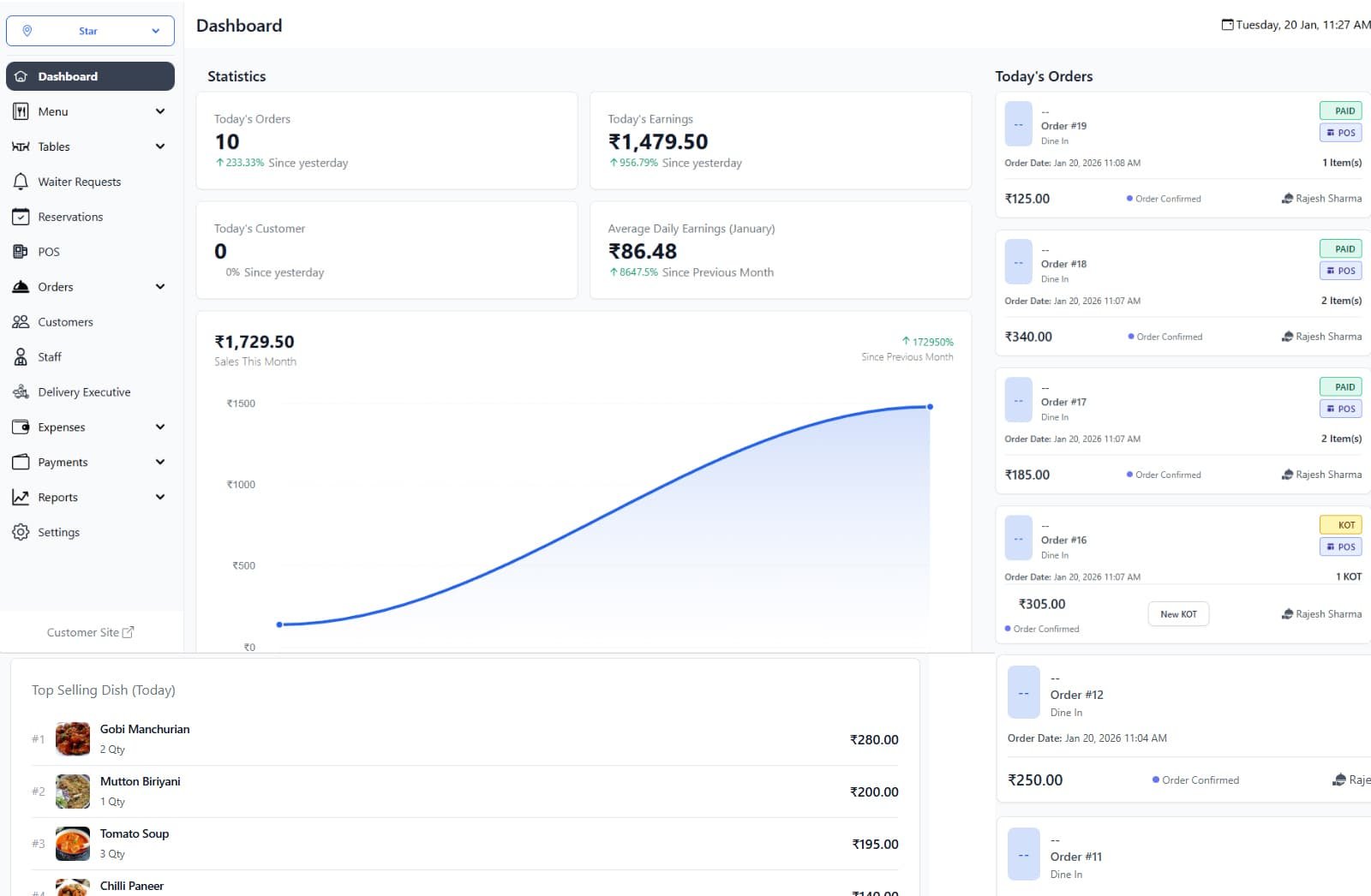Screen dimensions: 1371x896
Task: Open the Dashboard menu item
Action: point(90,76)
